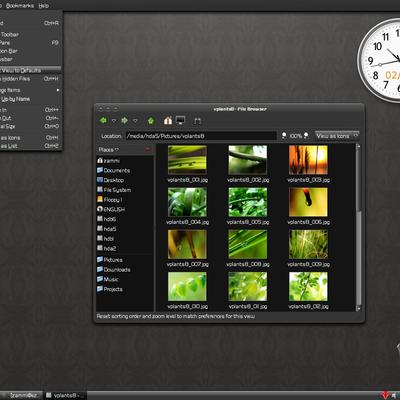This screenshot has width=400, height=400.
Task: Choose Clean Up by Name menu entry
Action: (31, 99)
